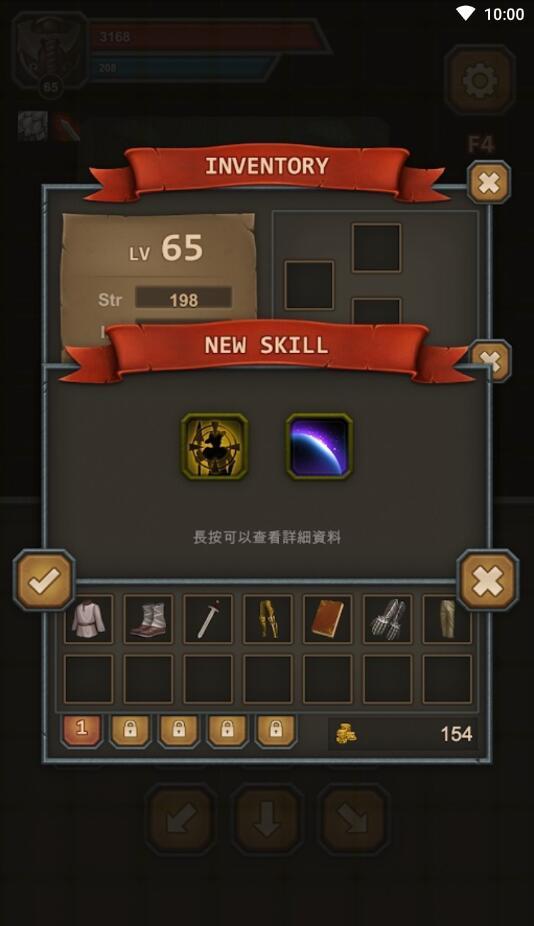Image resolution: width=534 pixels, height=926 pixels.
Task: Select the skeletal gauntlets item
Action: (x=387, y=619)
